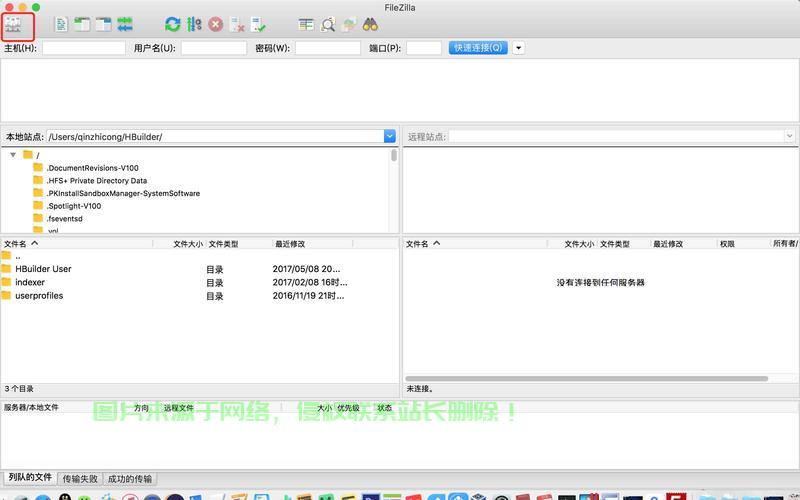The image size is (800, 500).
Task: Sort remote files by 权限 column
Action: click(x=743, y=244)
